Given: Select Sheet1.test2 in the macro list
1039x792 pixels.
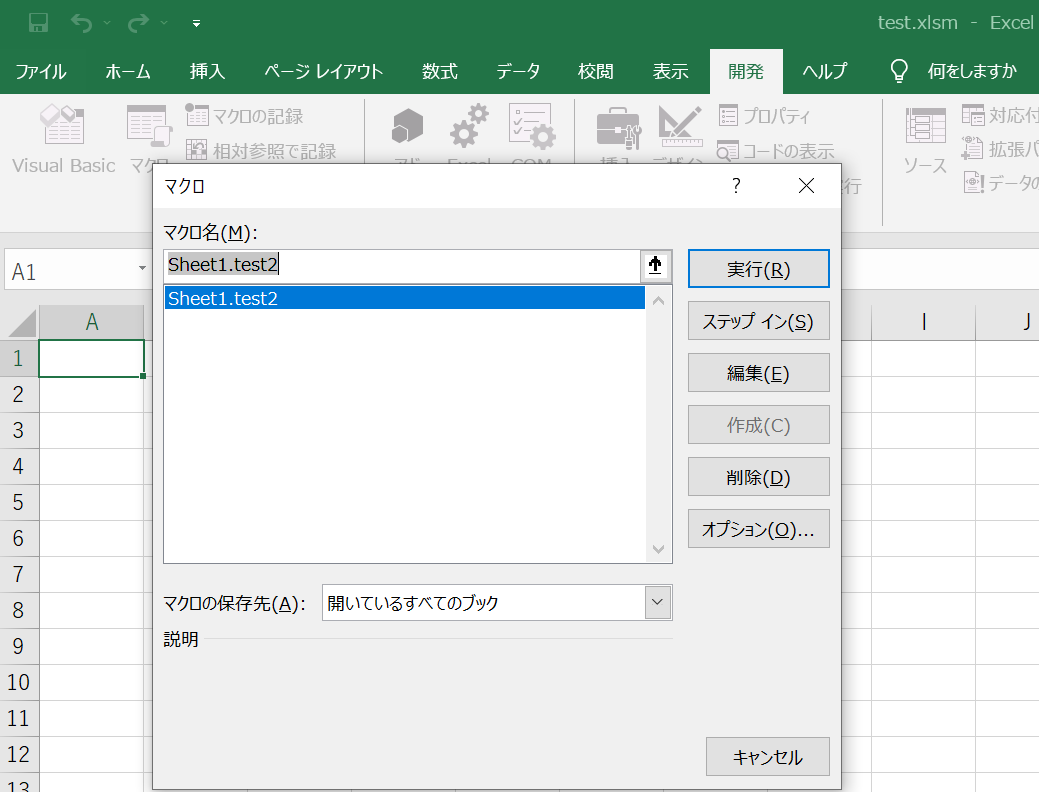Looking at the screenshot, I should coord(405,298).
